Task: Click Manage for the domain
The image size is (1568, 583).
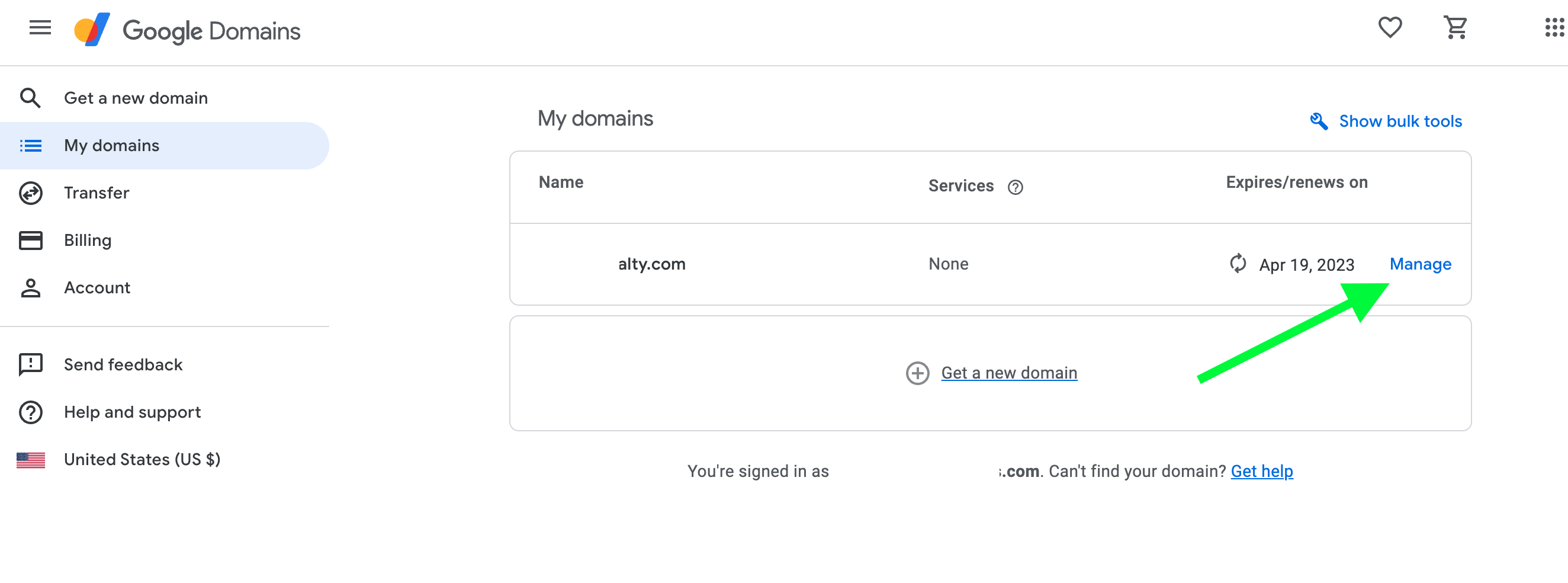Action: 1420,264
